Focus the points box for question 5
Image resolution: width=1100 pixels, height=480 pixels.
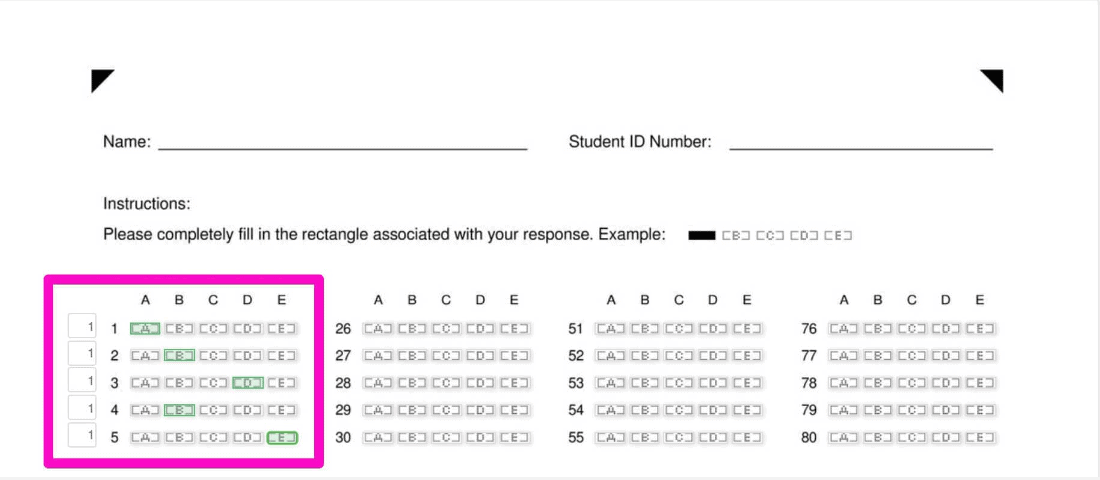[82, 435]
